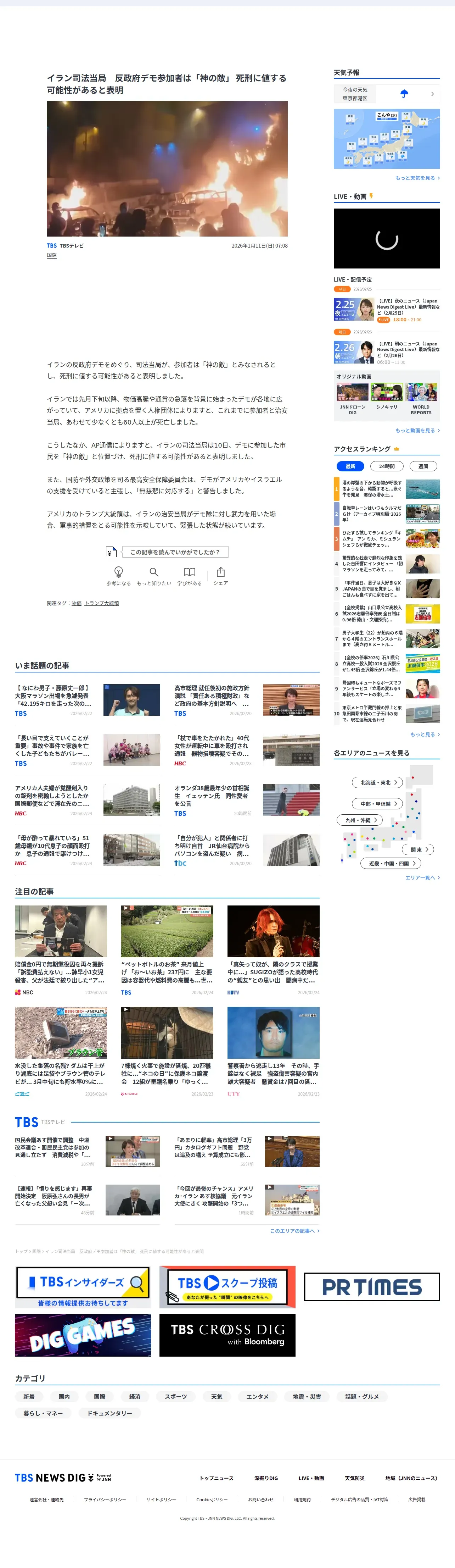455x1568 pixels.
Task: Click the LIVE video player area
Action: tap(387, 239)
